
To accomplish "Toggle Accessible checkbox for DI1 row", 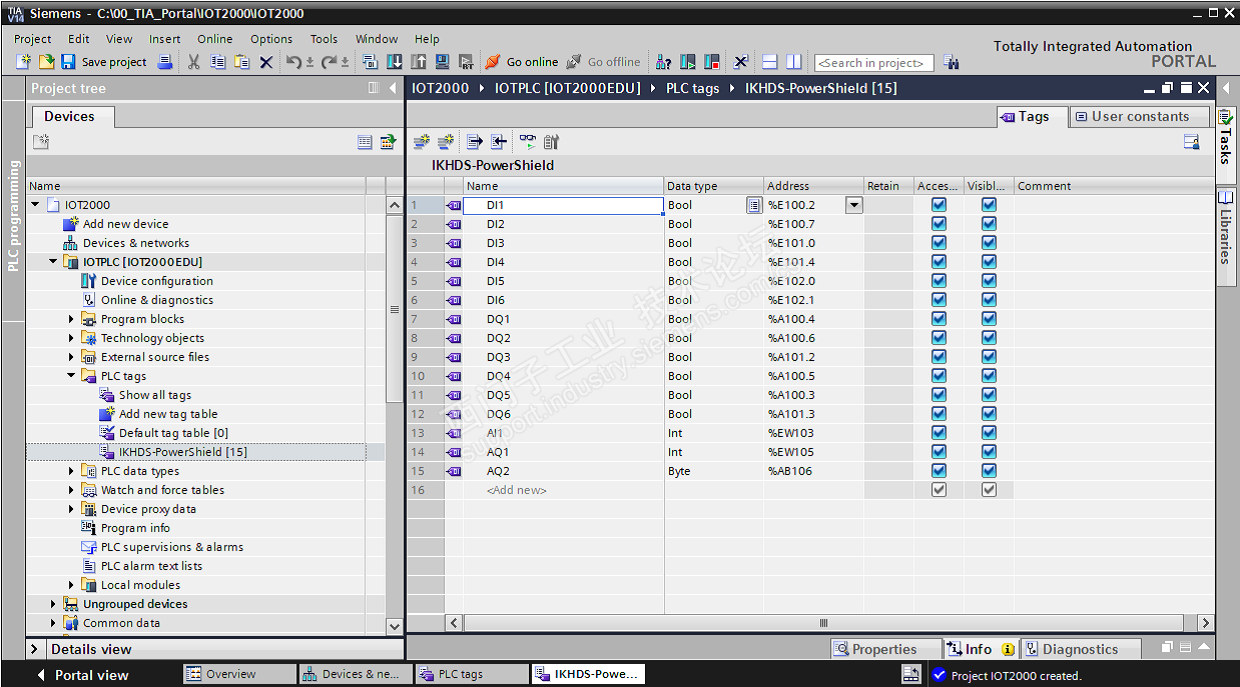I will pos(939,205).
